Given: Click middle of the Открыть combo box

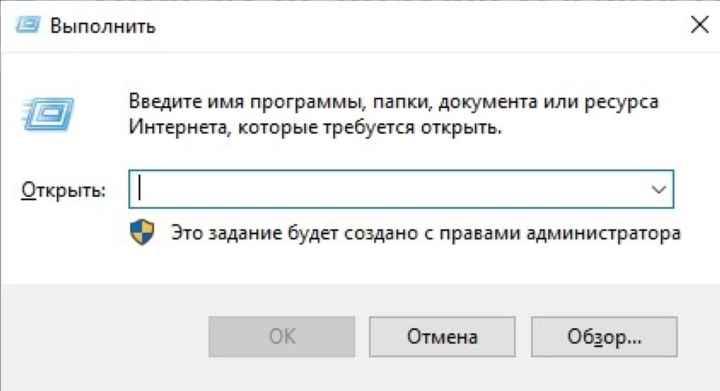Looking at the screenshot, I should tap(401, 189).
